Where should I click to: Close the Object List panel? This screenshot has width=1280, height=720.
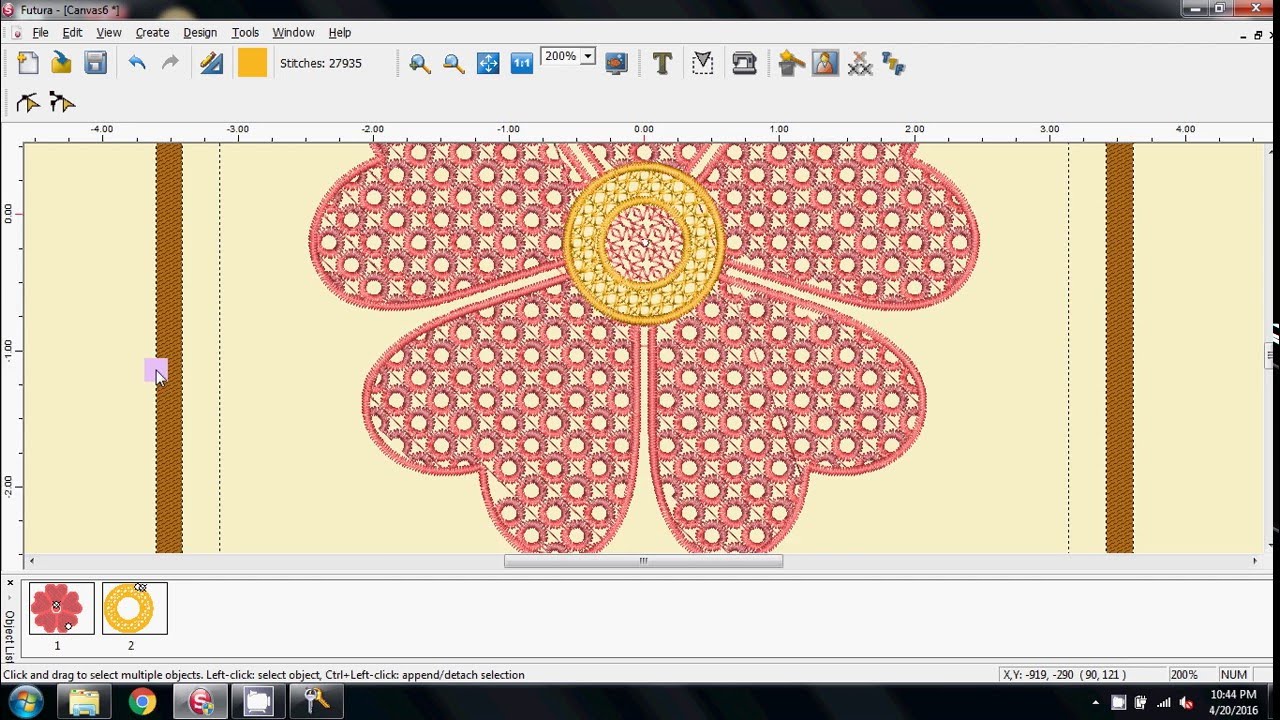pos(10,583)
